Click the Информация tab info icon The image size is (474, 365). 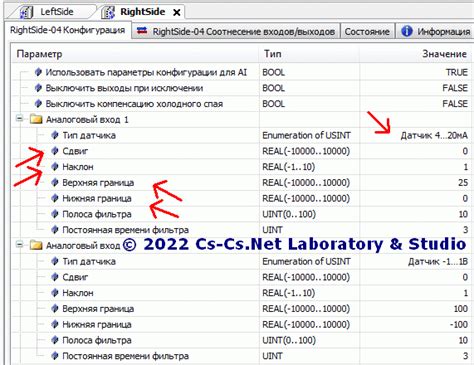(x=407, y=31)
